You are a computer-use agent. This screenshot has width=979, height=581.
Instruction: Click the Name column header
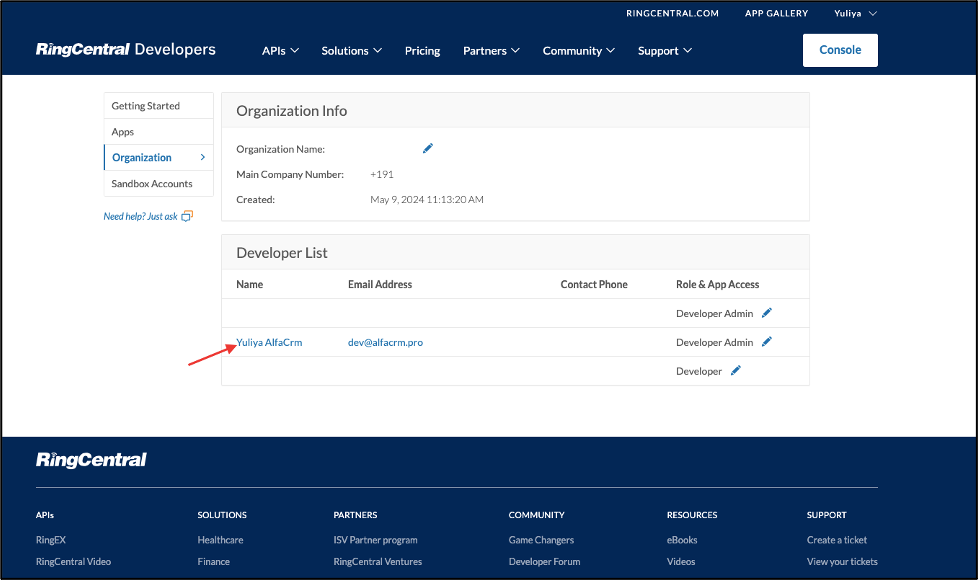(x=250, y=284)
